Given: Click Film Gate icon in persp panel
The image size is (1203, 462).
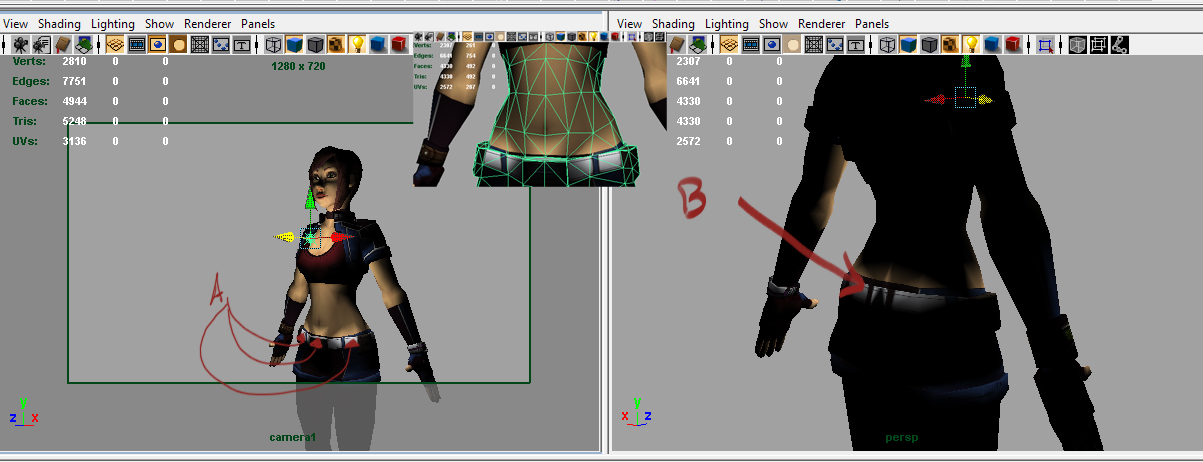Looking at the screenshot, I should click(750, 44).
